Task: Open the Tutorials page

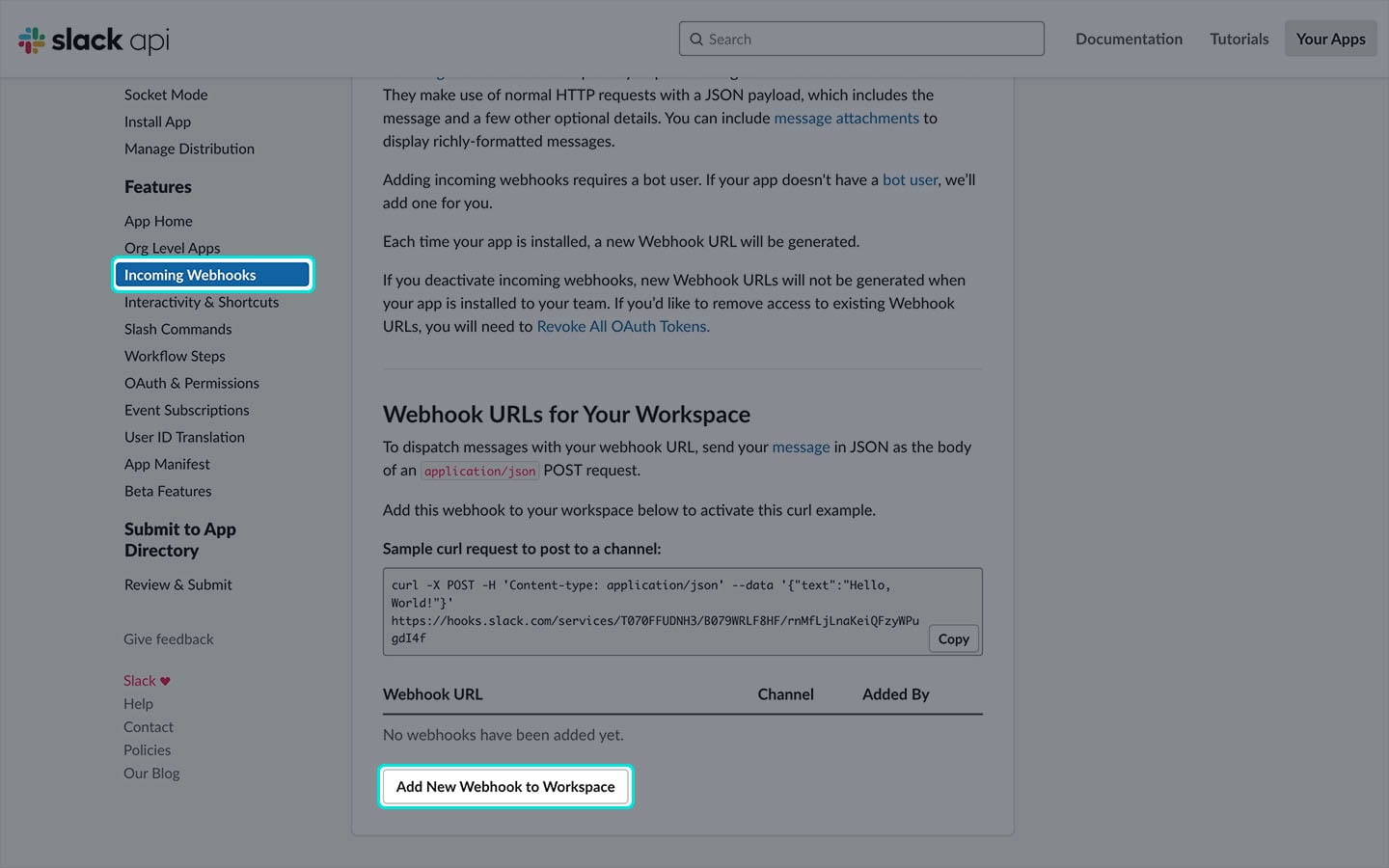Action: click(1239, 40)
